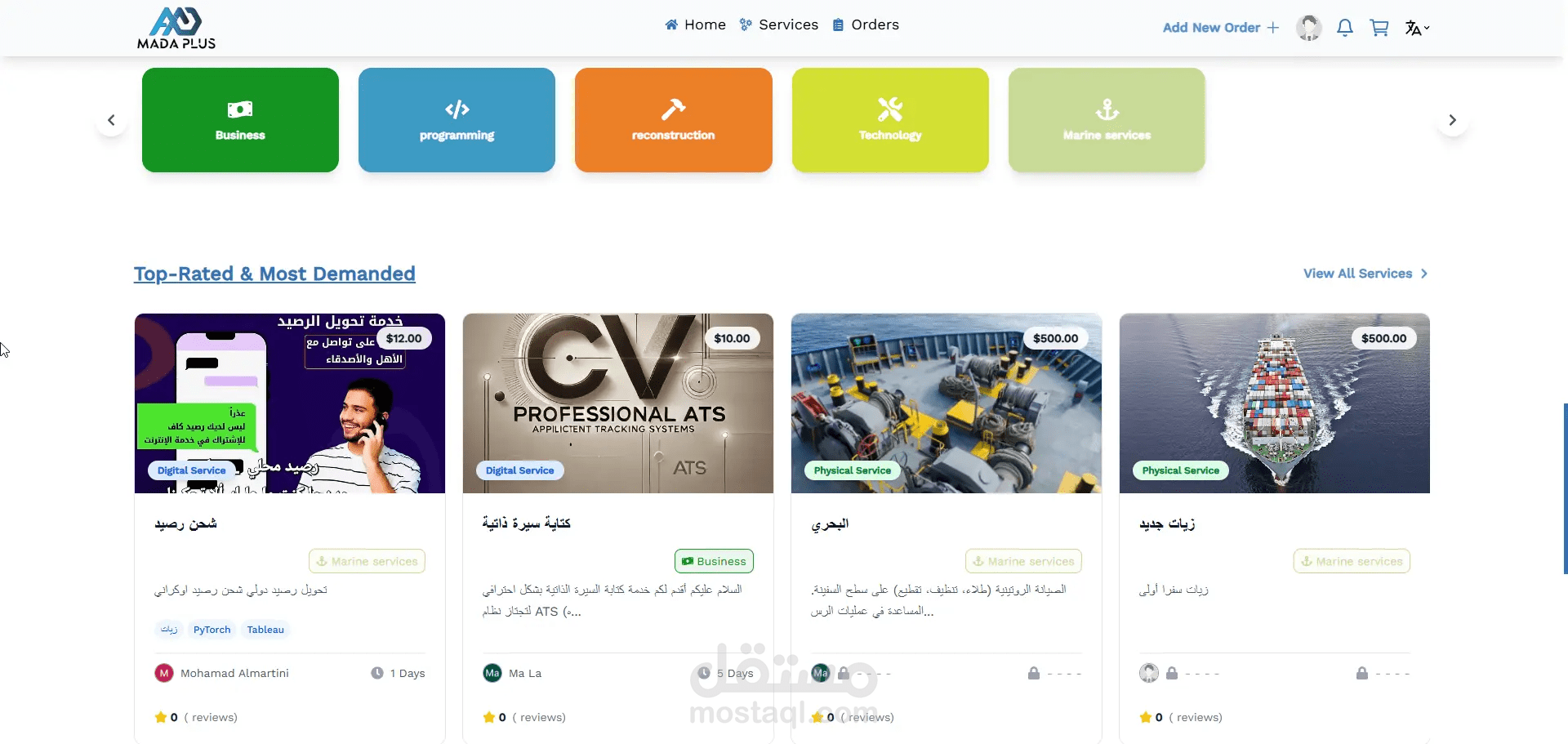Select the reconstruction category card

tap(673, 120)
